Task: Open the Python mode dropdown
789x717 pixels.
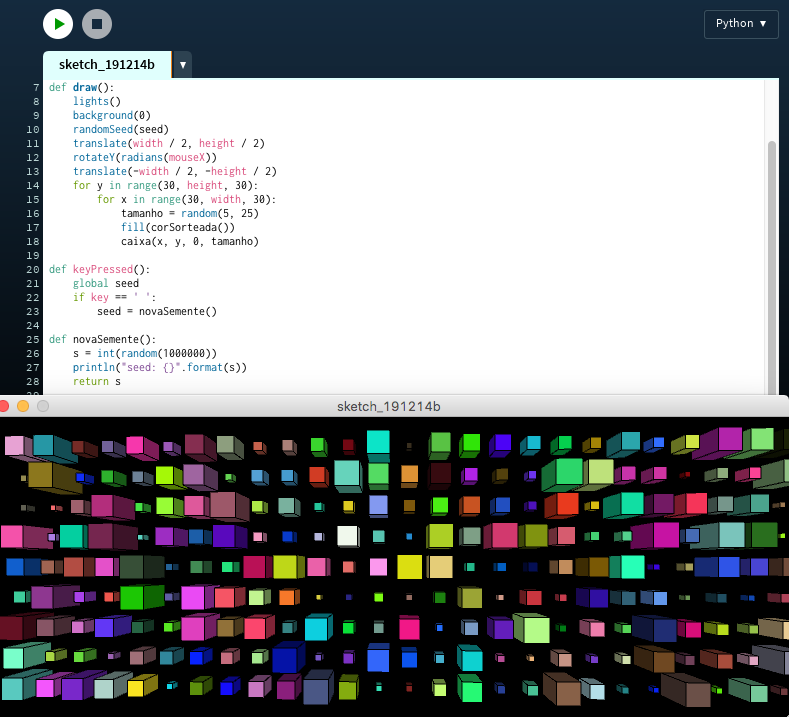Action: [x=741, y=24]
